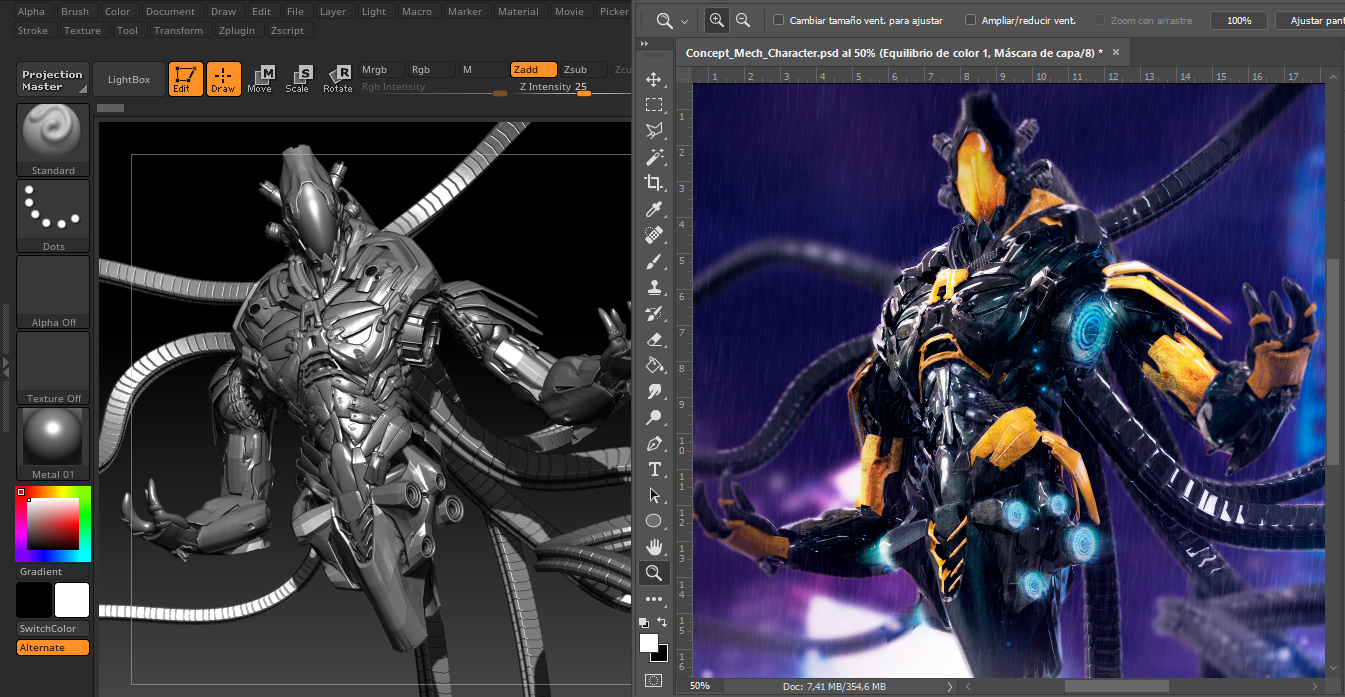Enable 'Cambiar tamaño vent. para ajustar' checkbox
Image resolution: width=1345 pixels, height=697 pixels.
pos(779,20)
